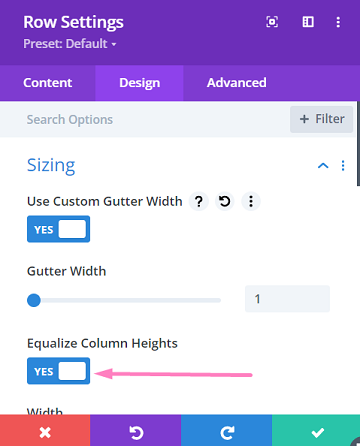Click the help question mark icon

(x=199, y=201)
